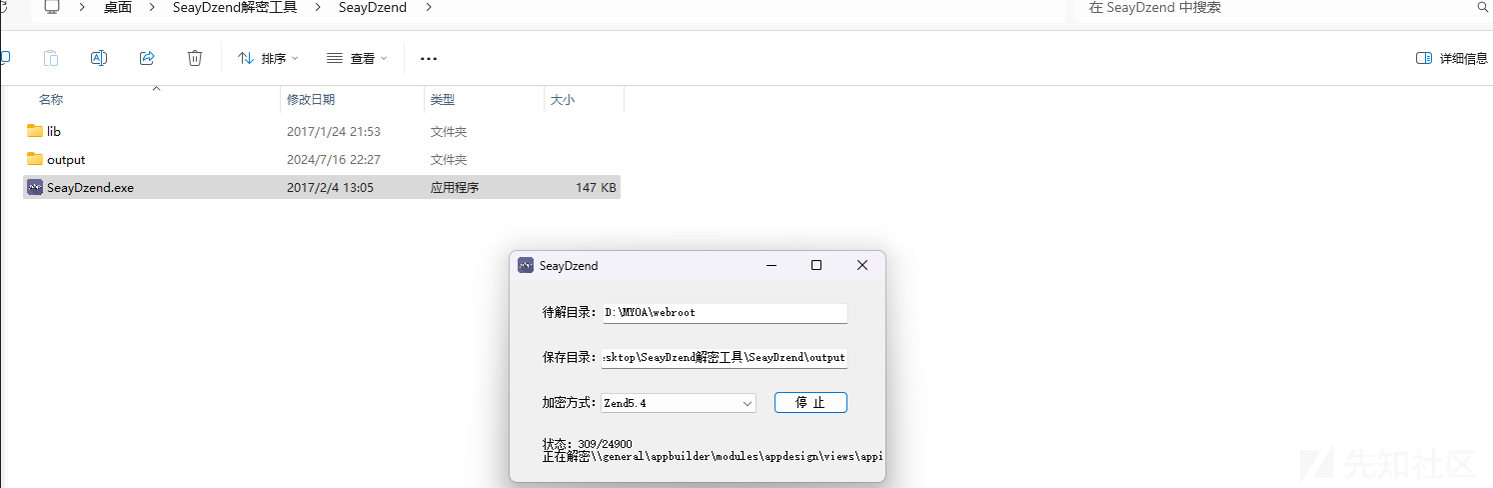The height and width of the screenshot is (488, 1493).
Task: Select the output folder
Action: [x=322, y=159]
